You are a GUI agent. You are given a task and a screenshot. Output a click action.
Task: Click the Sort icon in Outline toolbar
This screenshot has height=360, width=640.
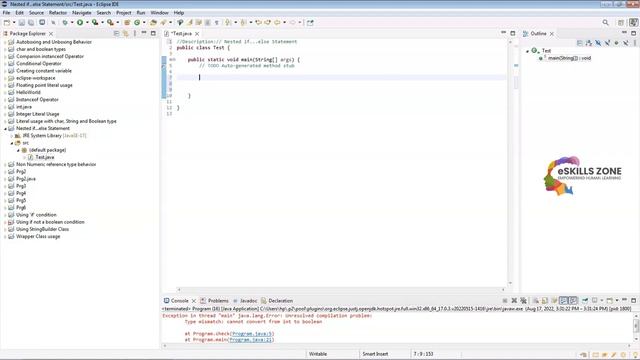tap(589, 42)
